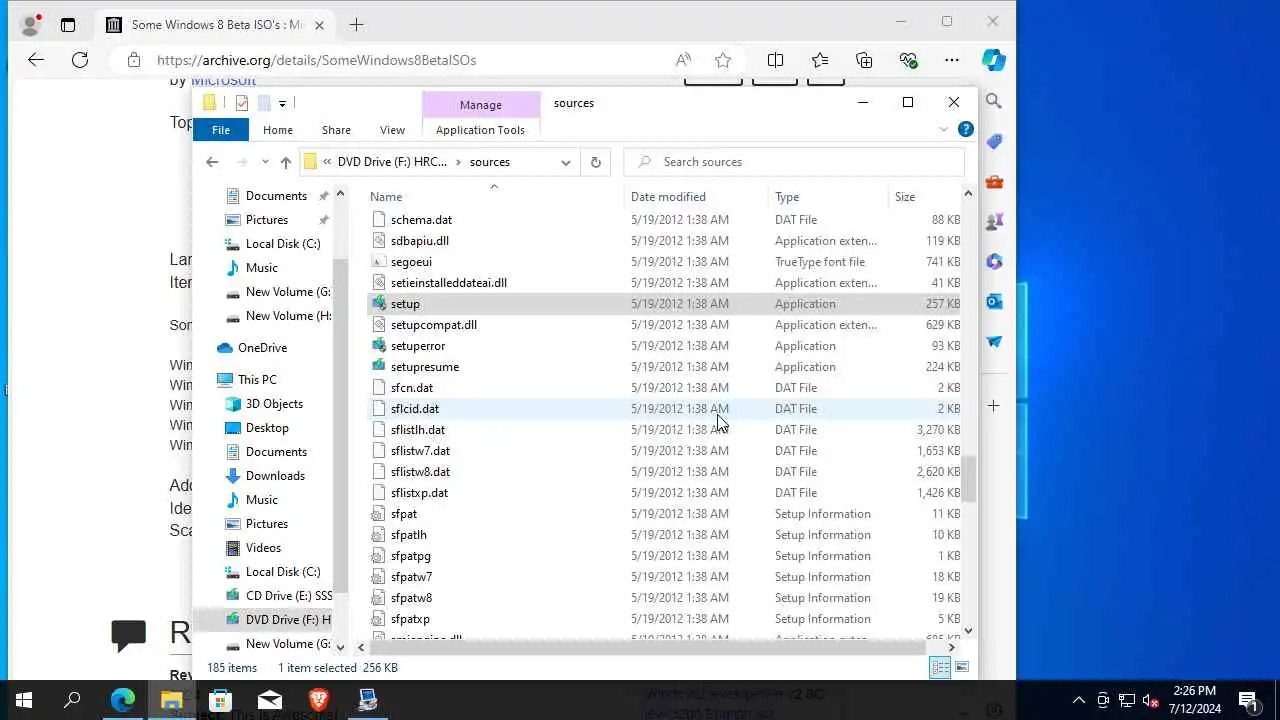1280x720 pixels.
Task: Switch to View ribbon tab
Action: (392, 130)
